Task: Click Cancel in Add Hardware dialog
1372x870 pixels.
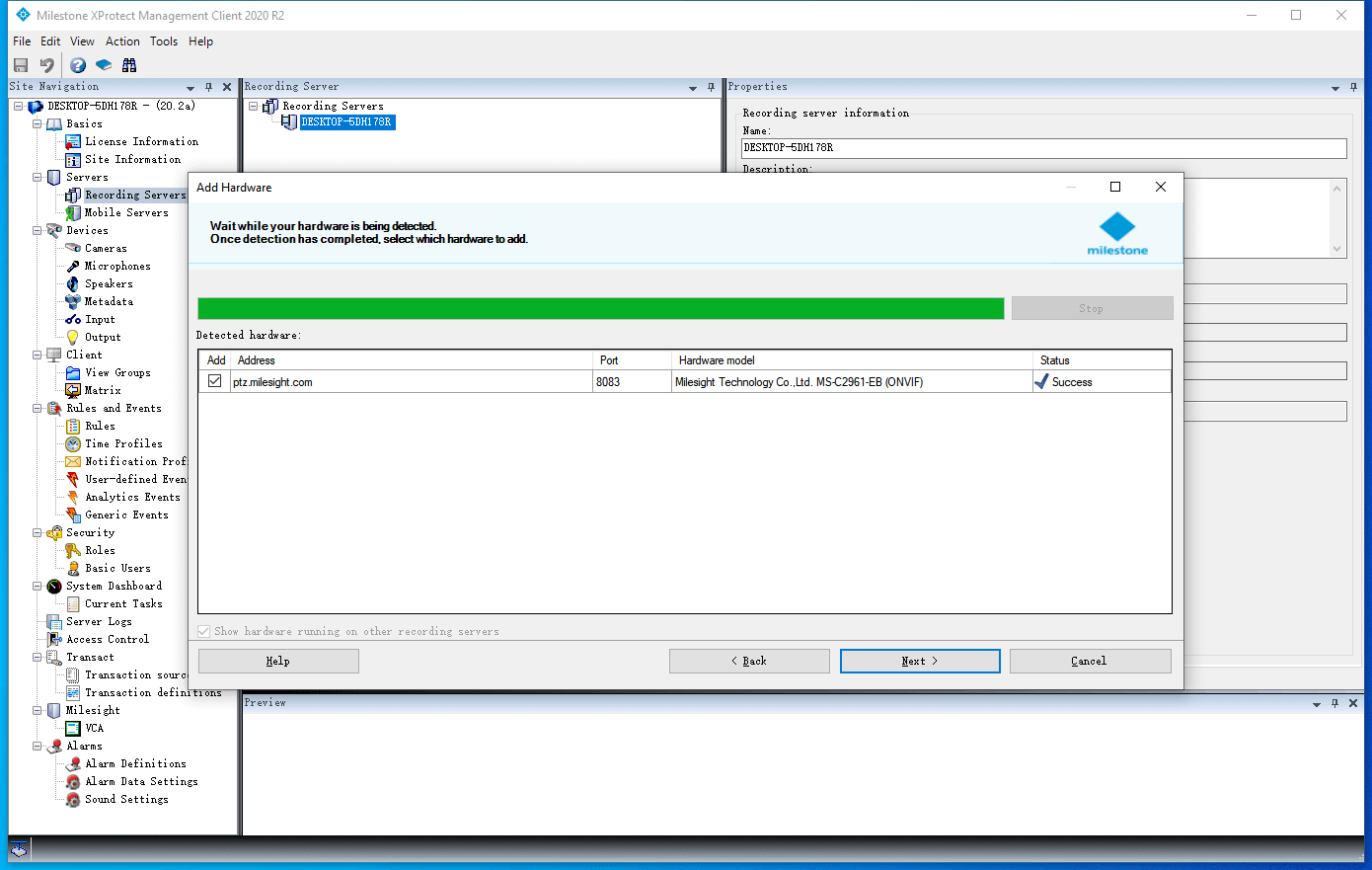Action: click(1091, 662)
